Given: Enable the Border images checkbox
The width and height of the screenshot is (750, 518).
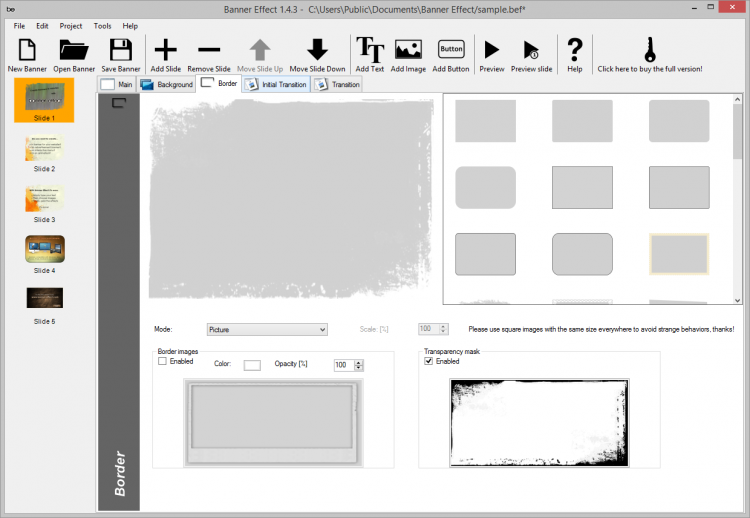Looking at the screenshot, I should (163, 362).
